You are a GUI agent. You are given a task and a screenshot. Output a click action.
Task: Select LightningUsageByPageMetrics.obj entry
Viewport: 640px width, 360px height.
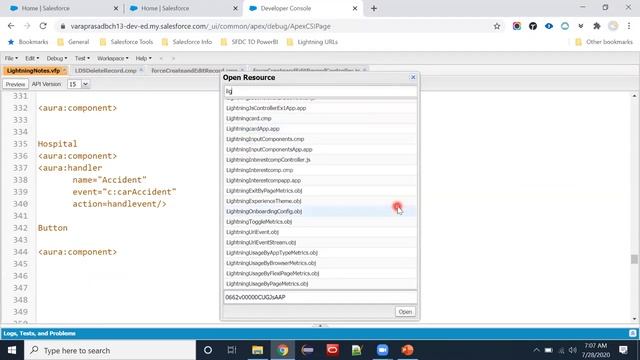(320, 284)
